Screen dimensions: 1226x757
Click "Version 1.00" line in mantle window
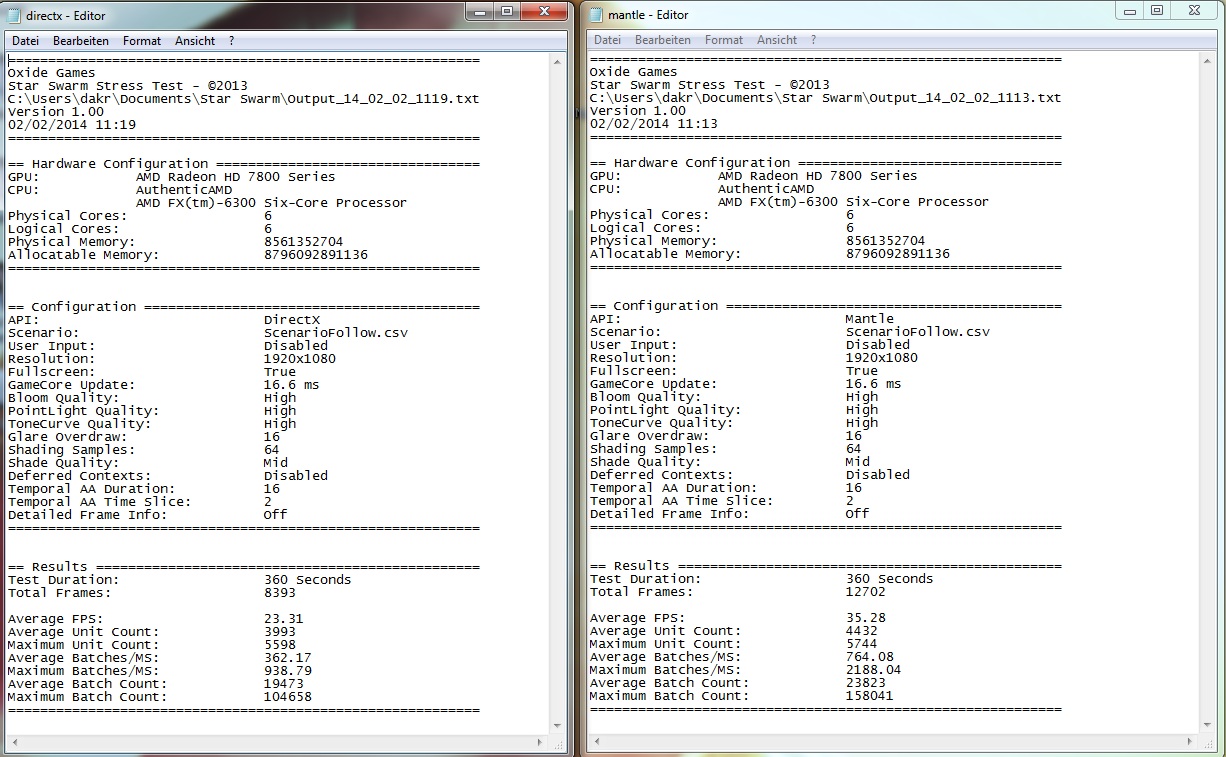[638, 111]
